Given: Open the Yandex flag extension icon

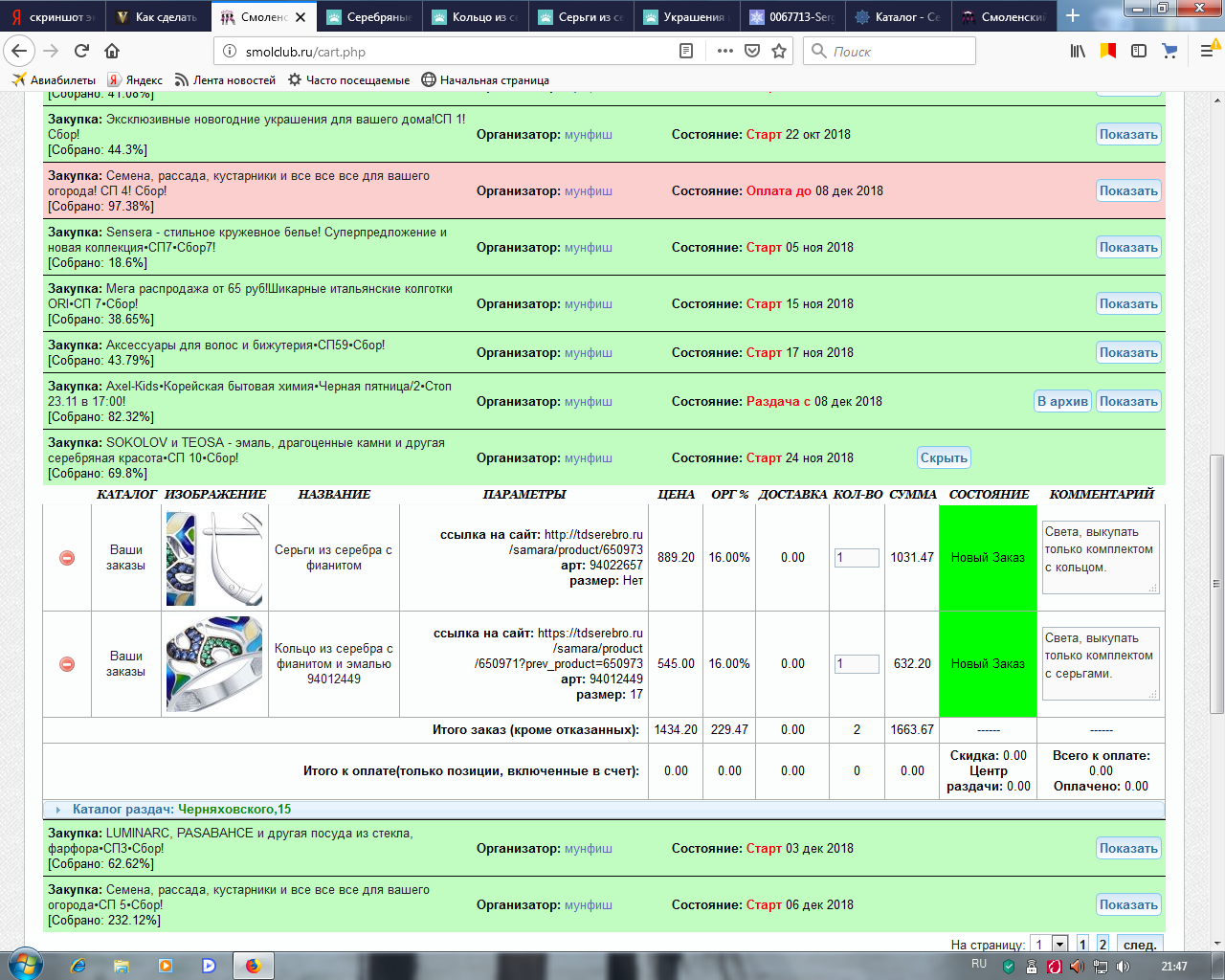Looking at the screenshot, I should click(x=1108, y=51).
